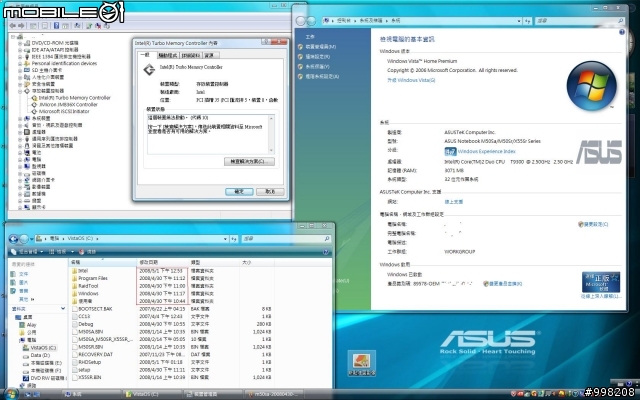The image size is (640, 400).
Task: Click Intel Turbo Memory Controller device icon in dialog
Action: [x=149, y=69]
